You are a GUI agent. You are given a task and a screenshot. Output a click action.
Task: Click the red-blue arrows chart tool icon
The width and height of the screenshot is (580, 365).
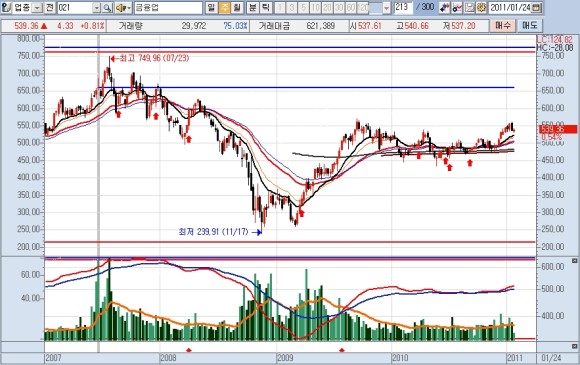tap(445, 8)
